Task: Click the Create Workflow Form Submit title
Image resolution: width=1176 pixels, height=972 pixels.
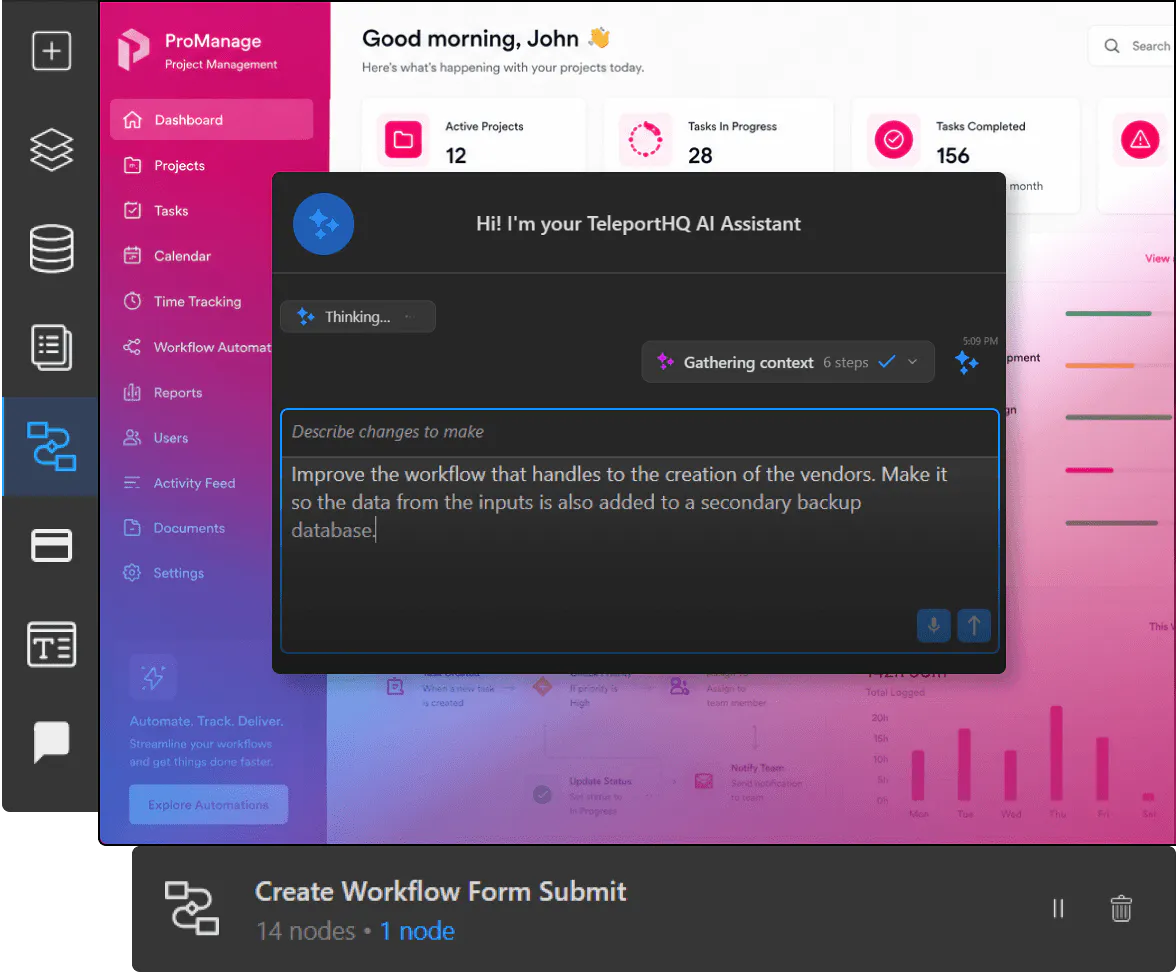Action: click(x=440, y=891)
